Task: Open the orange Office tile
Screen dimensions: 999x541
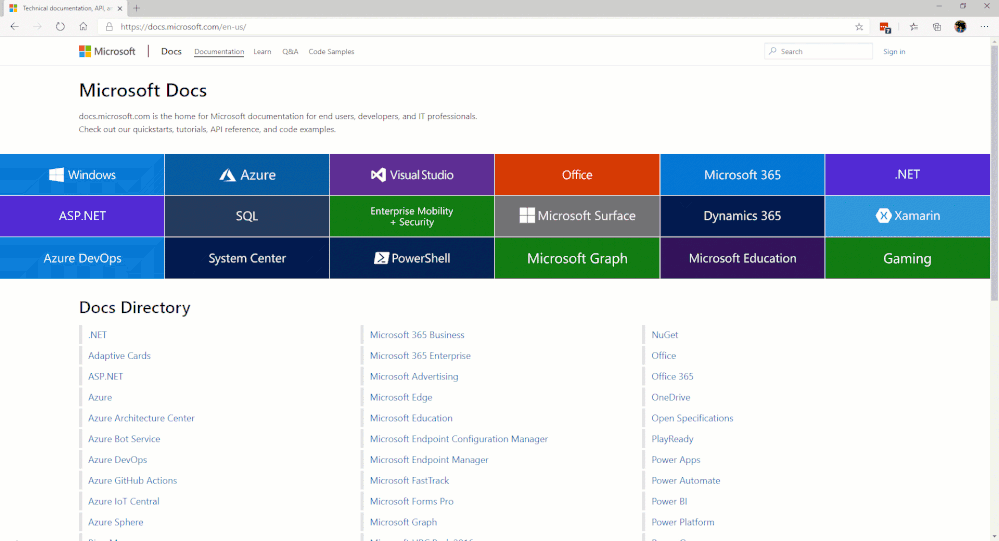Action: coord(577,175)
